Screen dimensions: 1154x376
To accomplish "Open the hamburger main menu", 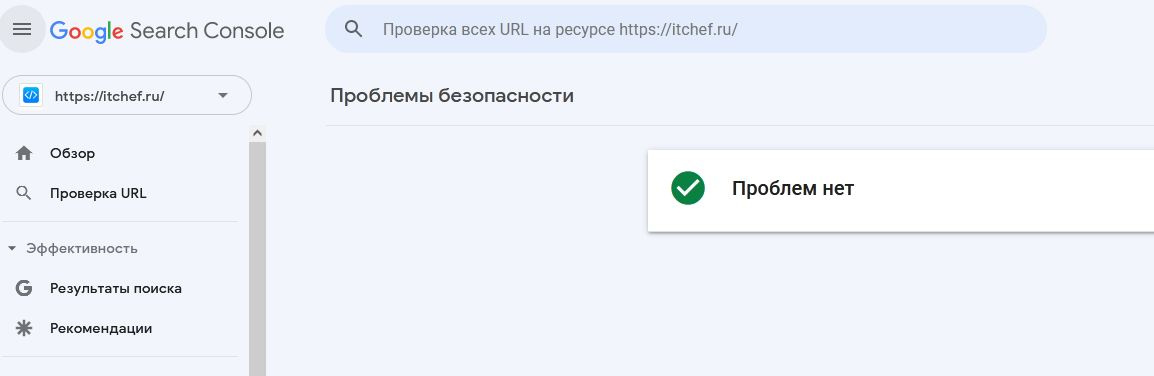I will point(22,29).
